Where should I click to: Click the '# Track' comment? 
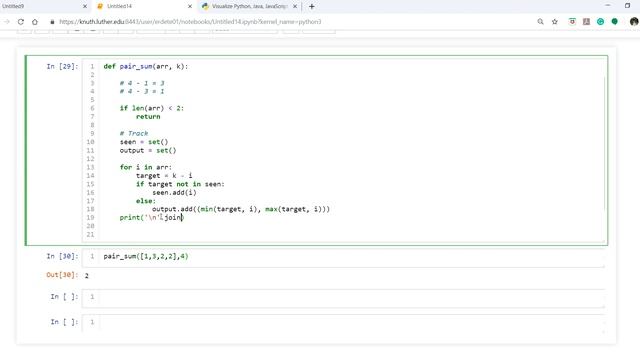point(134,133)
